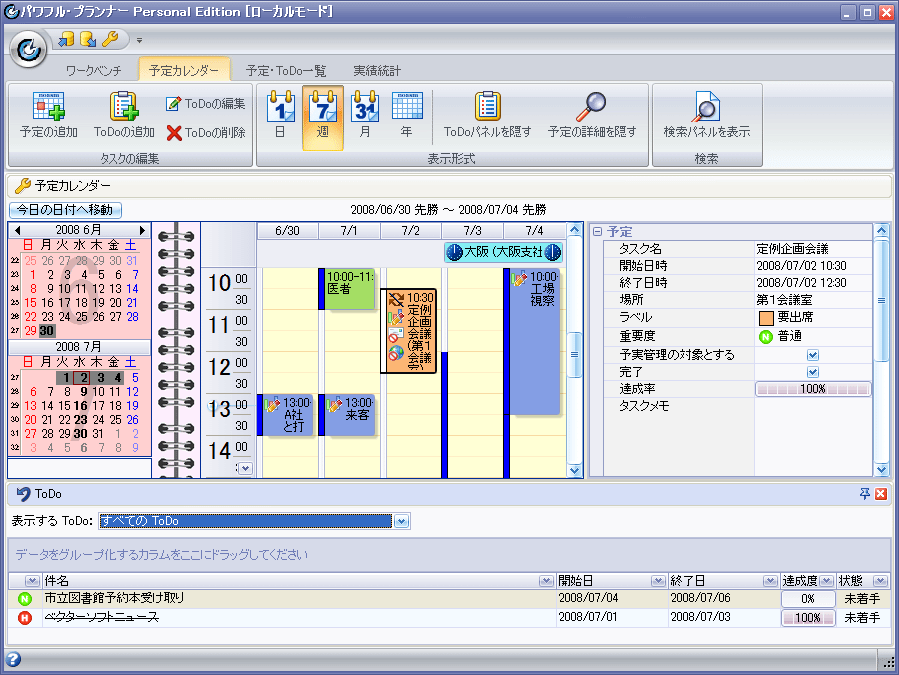Select the week view (週) button
The width and height of the screenshot is (899, 675).
[x=323, y=117]
